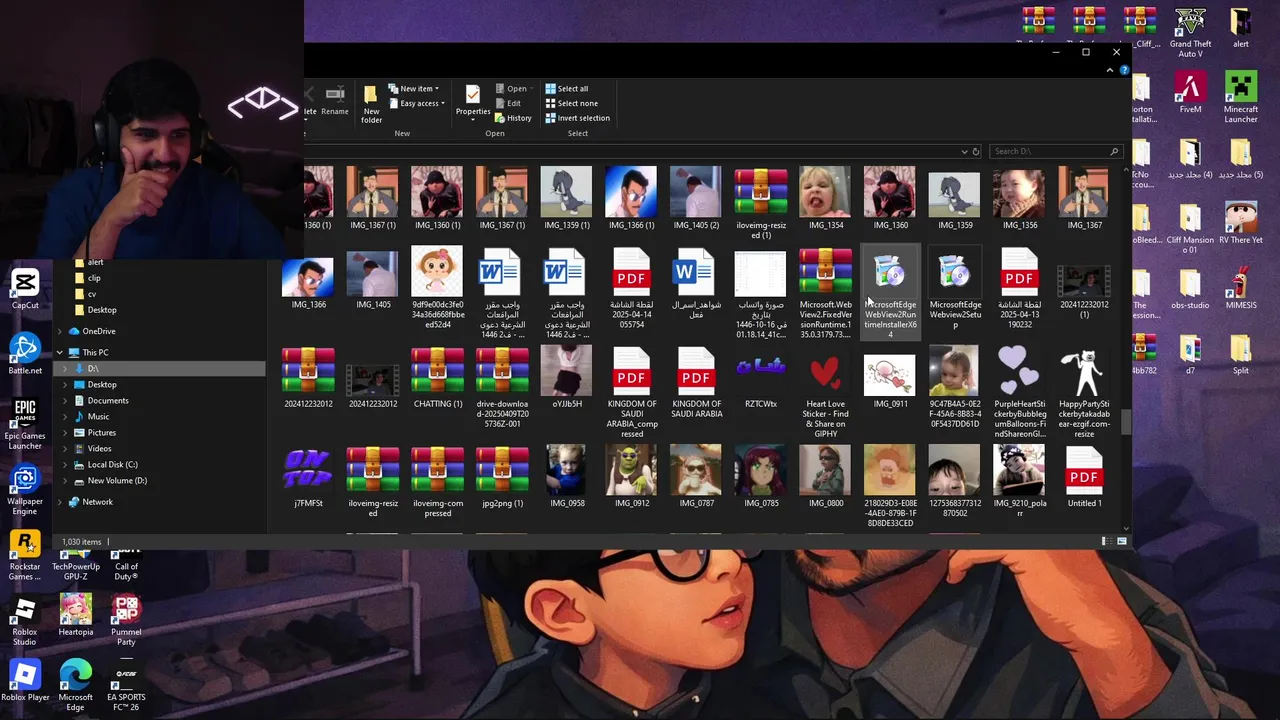Switch to details view in status bar
The width and height of the screenshot is (1280, 720).
(x=1105, y=541)
